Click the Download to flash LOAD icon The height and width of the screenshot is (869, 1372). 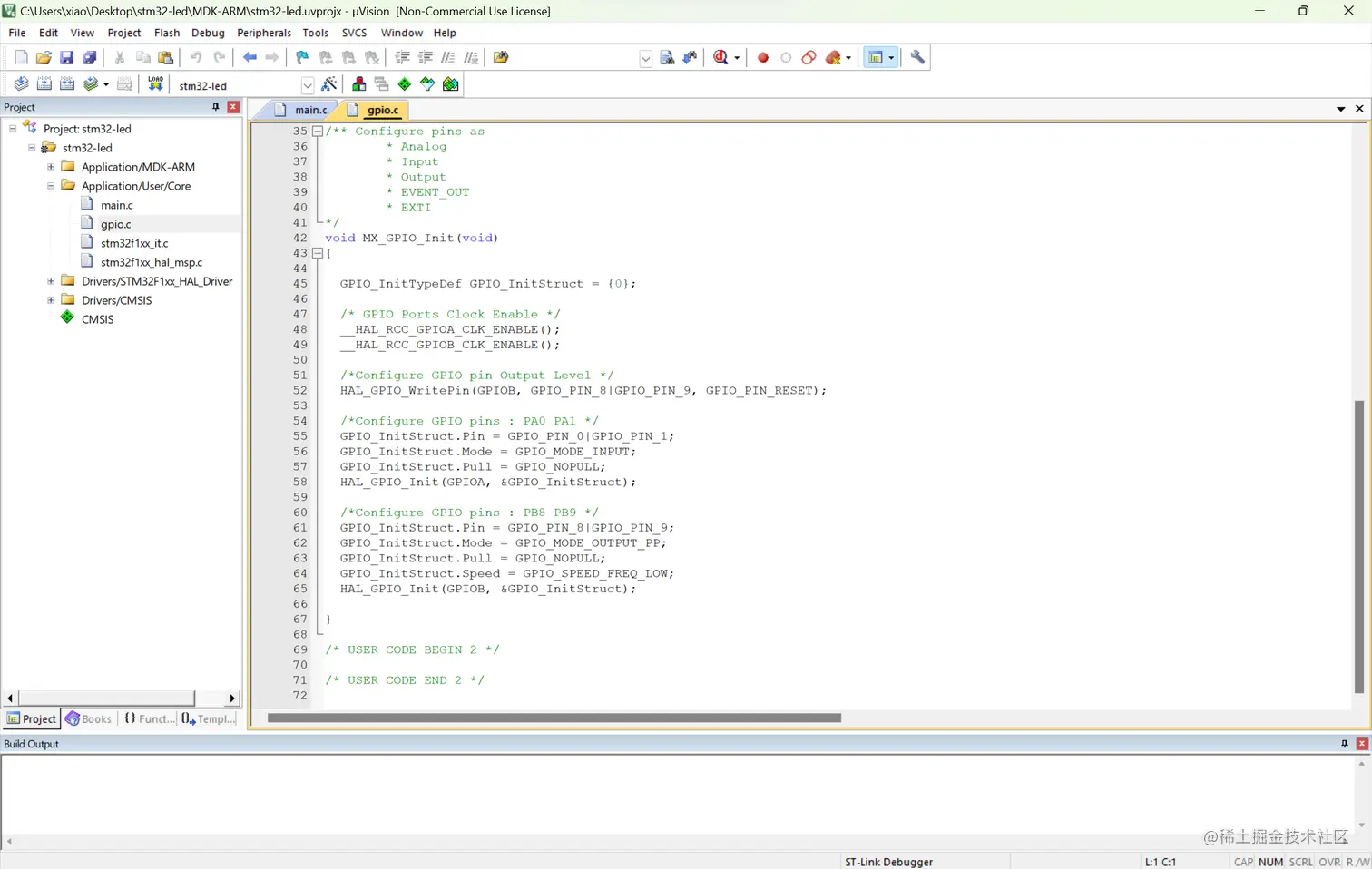[155, 84]
